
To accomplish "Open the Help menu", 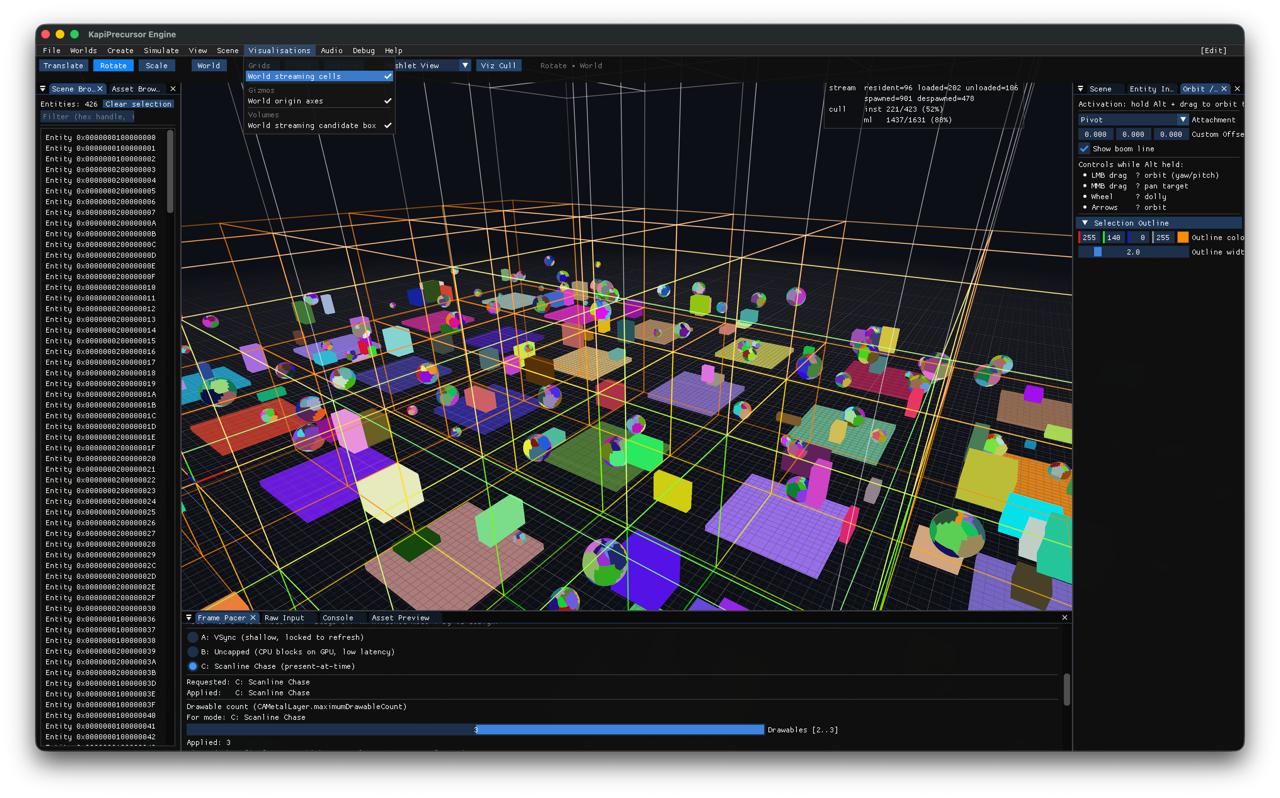I will [393, 50].
